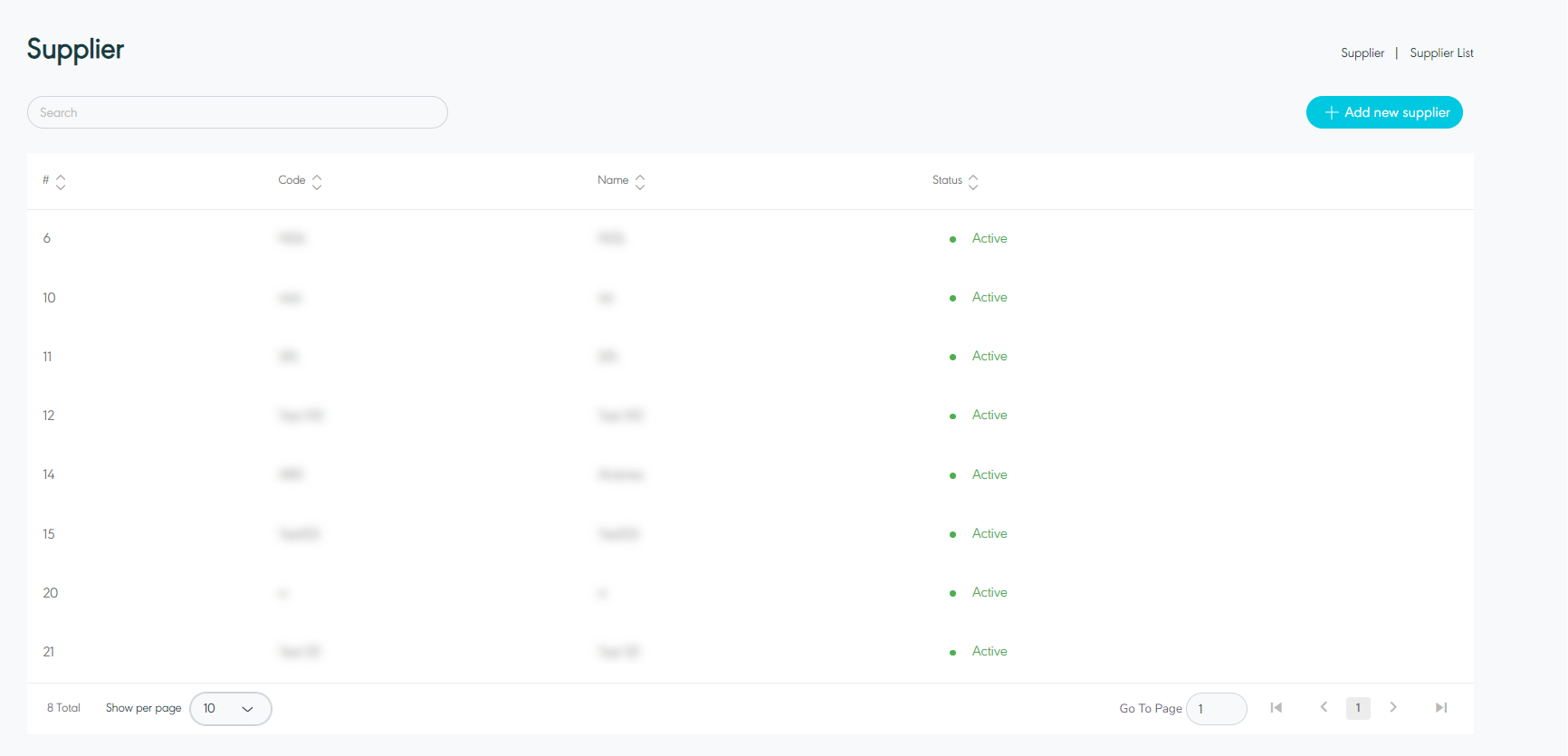Viewport: 1568px width, 756px height.
Task: Open the Show per page dropdown
Action: (231, 709)
